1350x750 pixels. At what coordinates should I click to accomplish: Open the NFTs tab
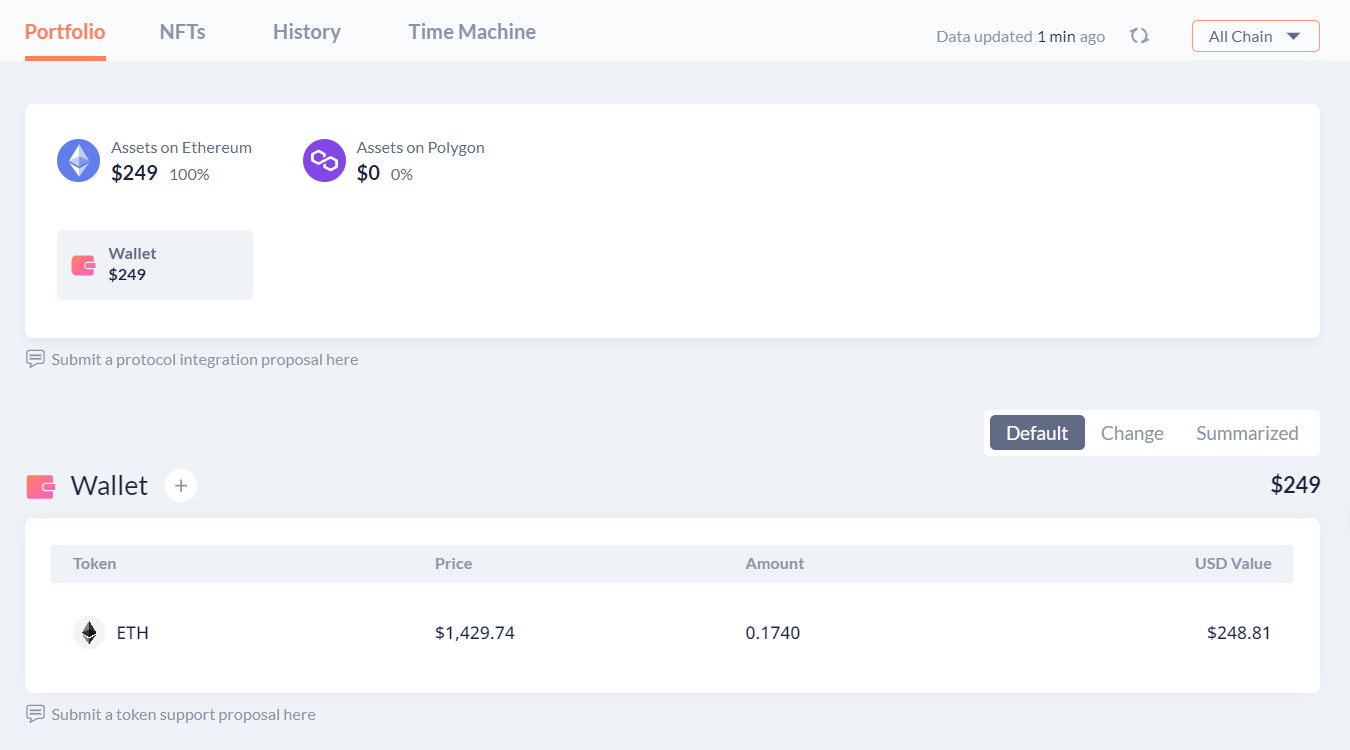coord(183,32)
